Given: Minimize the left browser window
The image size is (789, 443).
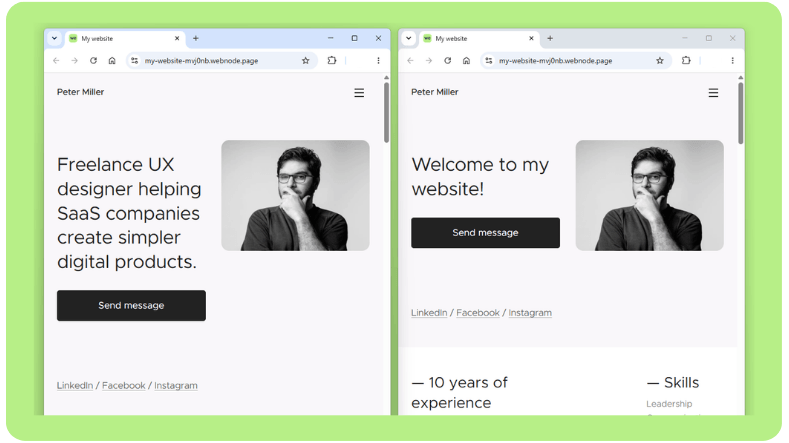Looking at the screenshot, I should (x=331, y=38).
